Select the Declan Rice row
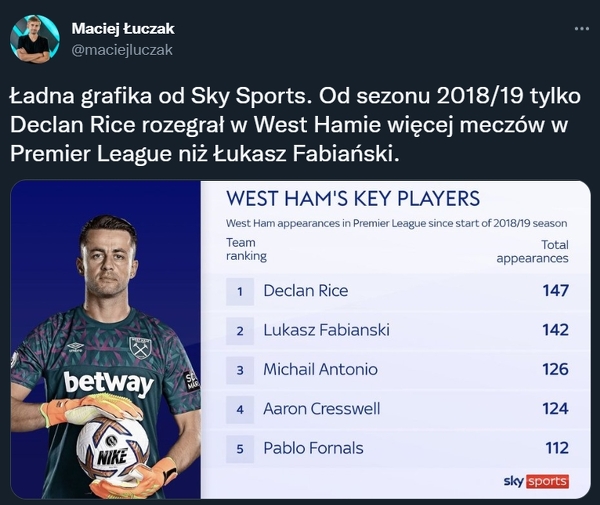Screen dimensions: 600x505 [400, 291]
